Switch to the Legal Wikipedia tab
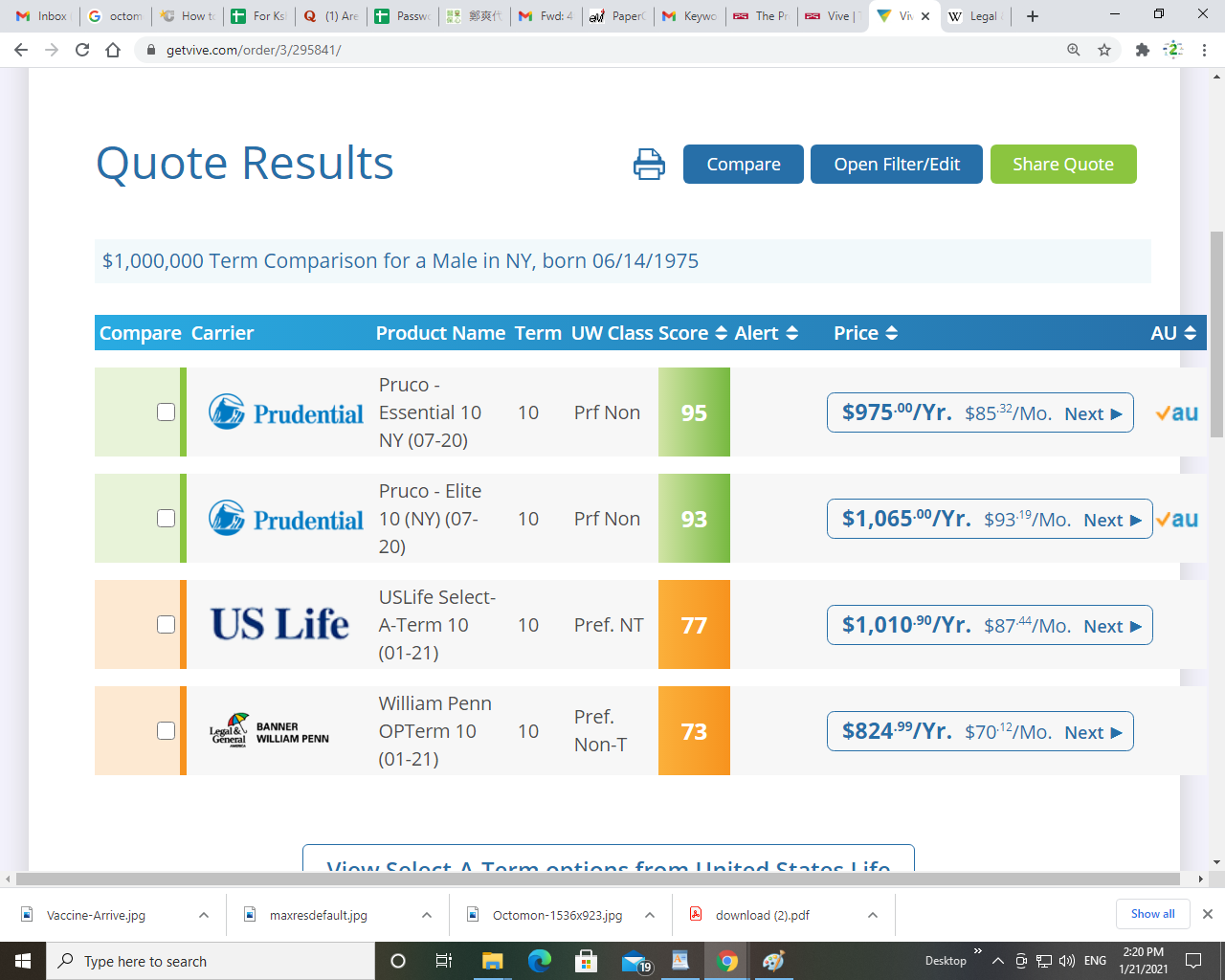This screenshot has width=1225, height=980. [975, 16]
